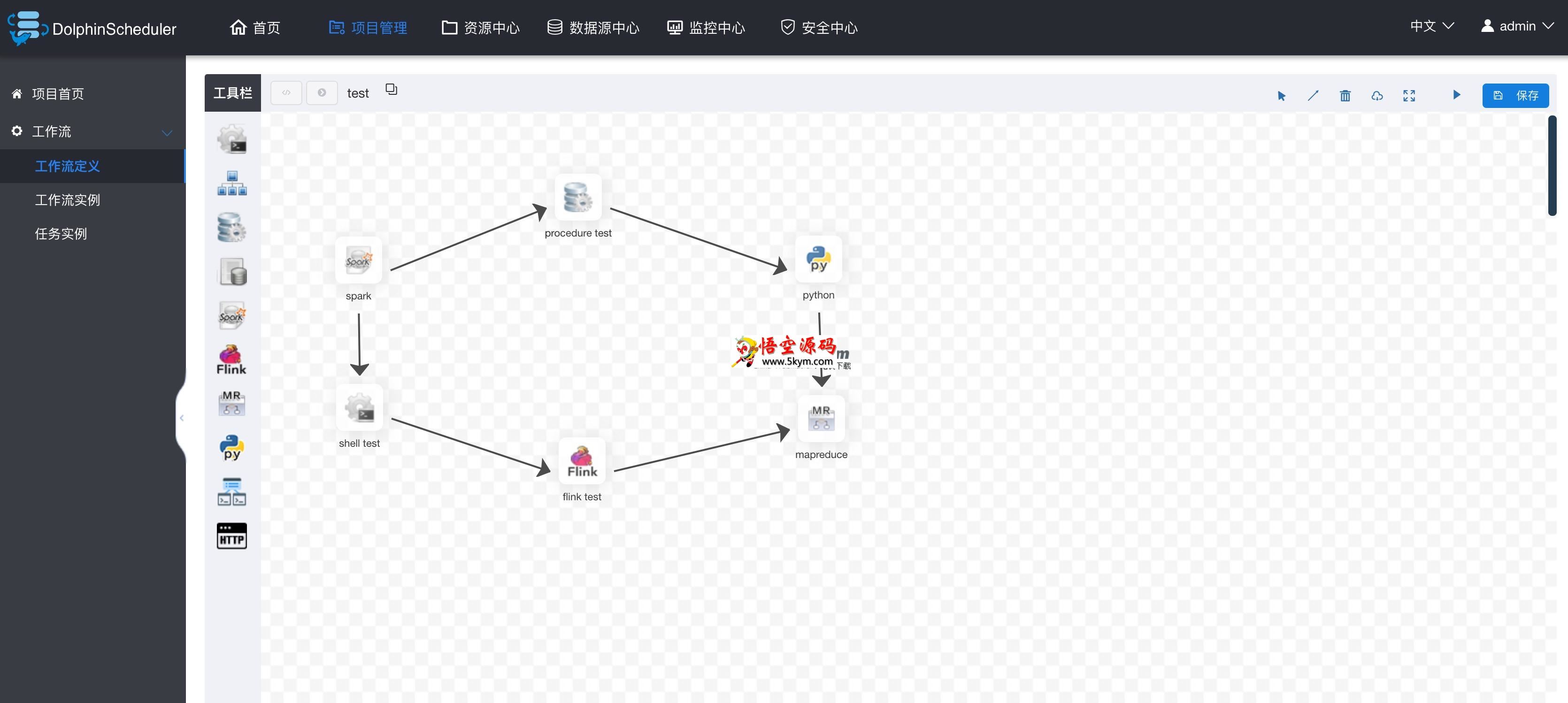The width and height of the screenshot is (1568, 703).
Task: Enable pointer/select tool mode
Action: coord(1281,94)
